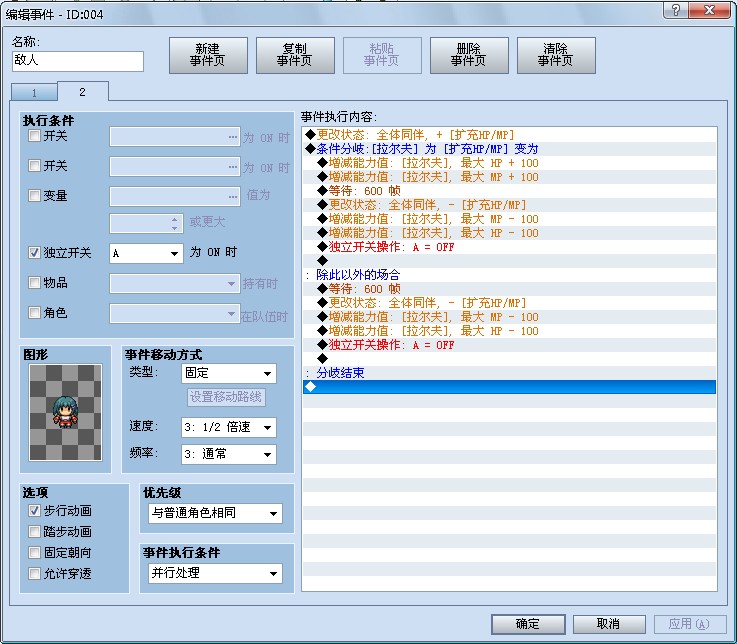
Task: Select the 除此以外的场合 line
Action: [x=510, y=275]
